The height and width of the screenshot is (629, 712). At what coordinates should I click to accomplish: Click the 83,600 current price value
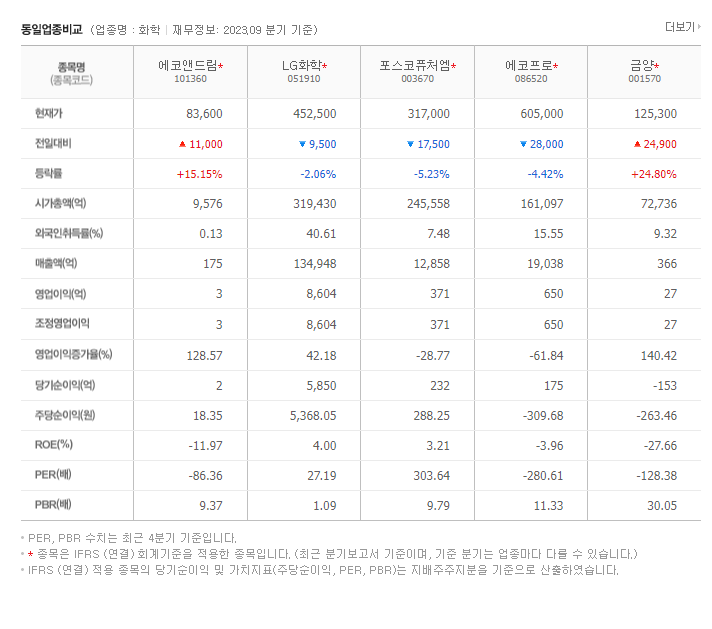[204, 114]
